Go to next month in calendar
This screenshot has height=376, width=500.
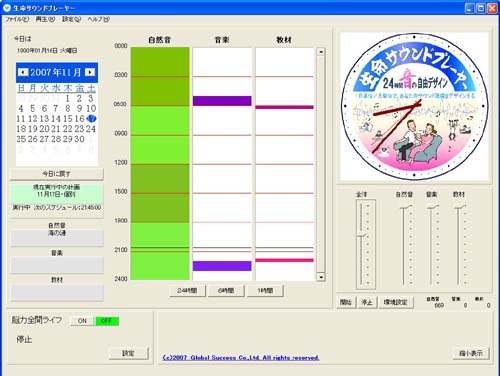90,72
